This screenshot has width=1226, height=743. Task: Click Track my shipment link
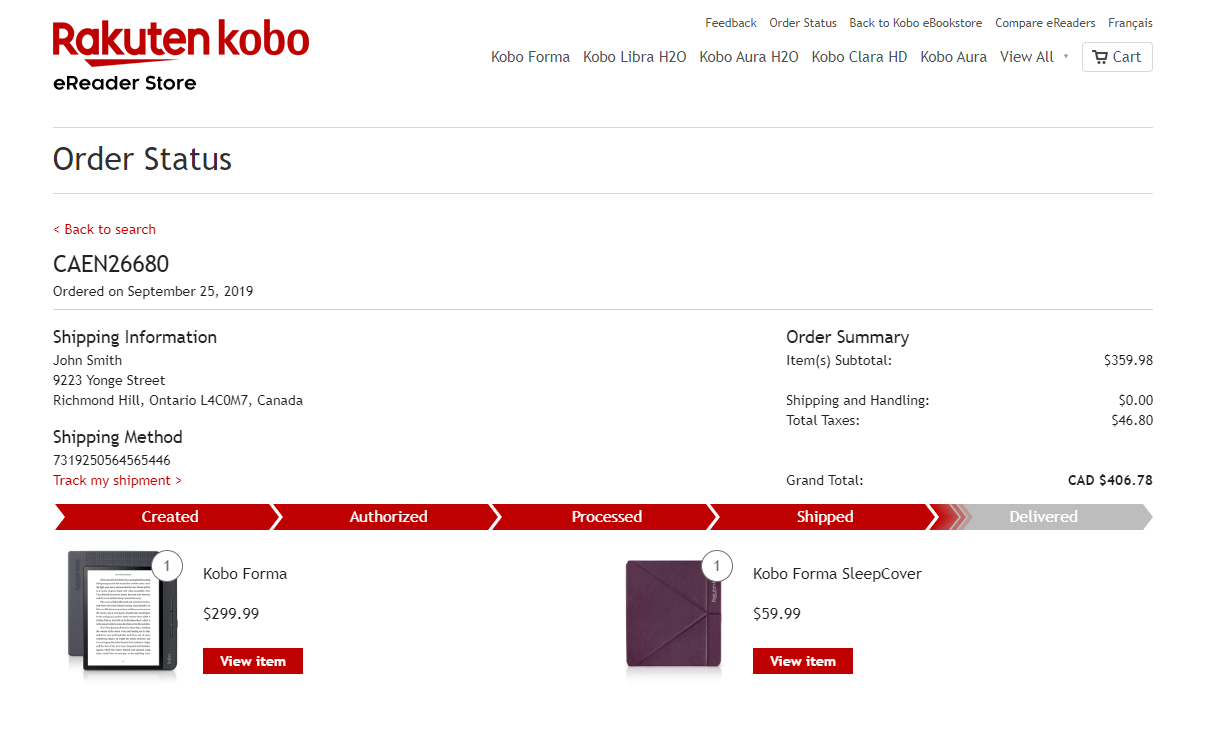(x=117, y=480)
